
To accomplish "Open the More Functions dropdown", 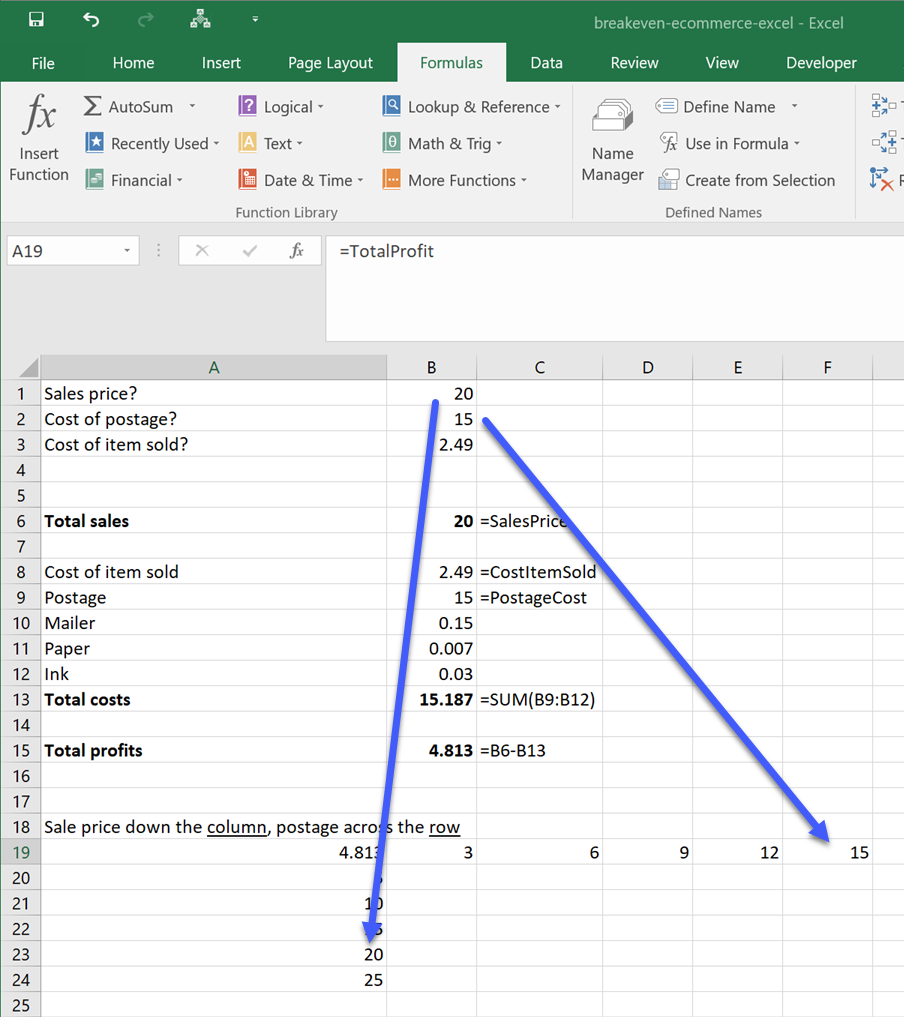I will (522, 181).
